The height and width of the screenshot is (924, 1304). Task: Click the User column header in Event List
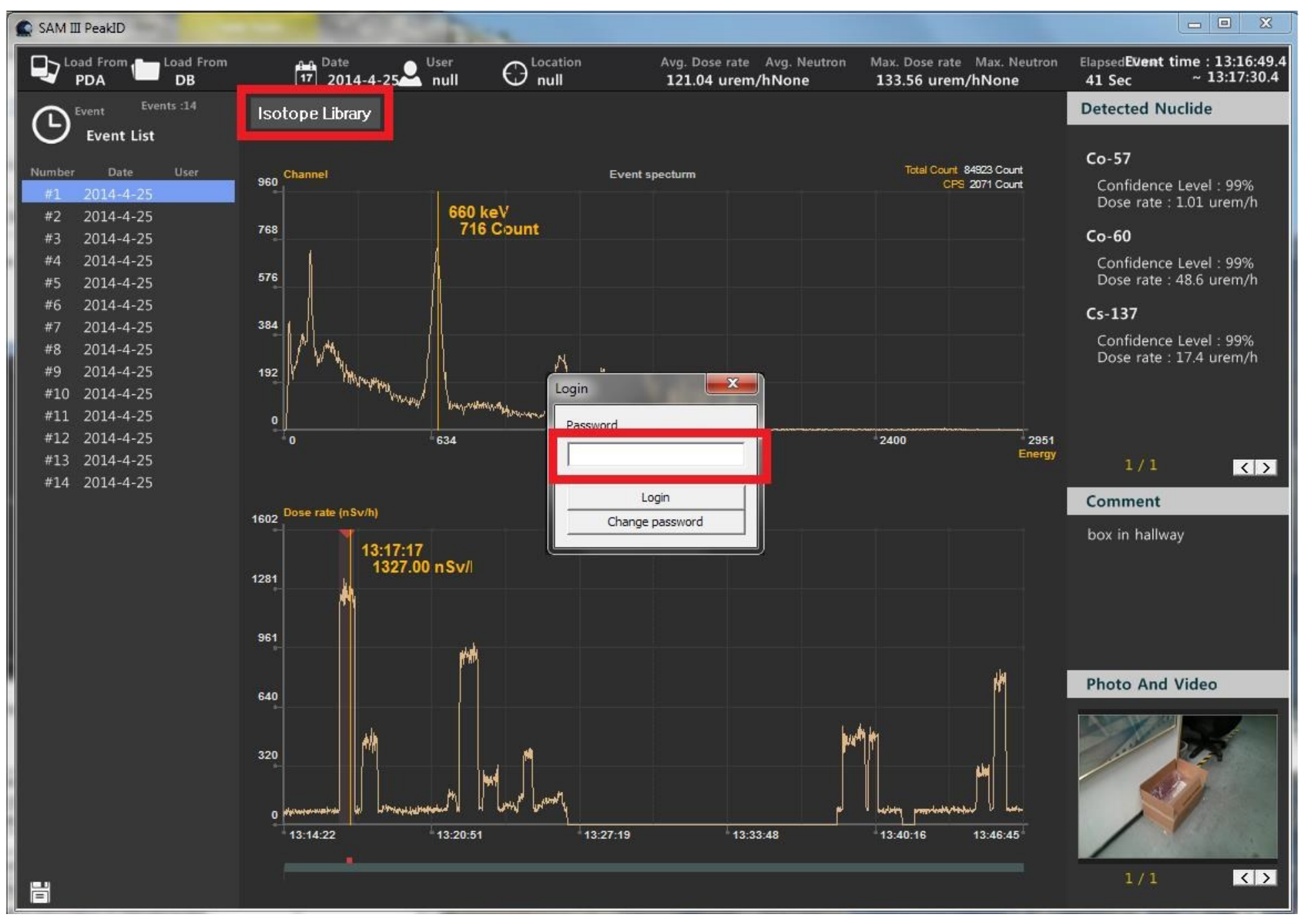click(x=187, y=172)
